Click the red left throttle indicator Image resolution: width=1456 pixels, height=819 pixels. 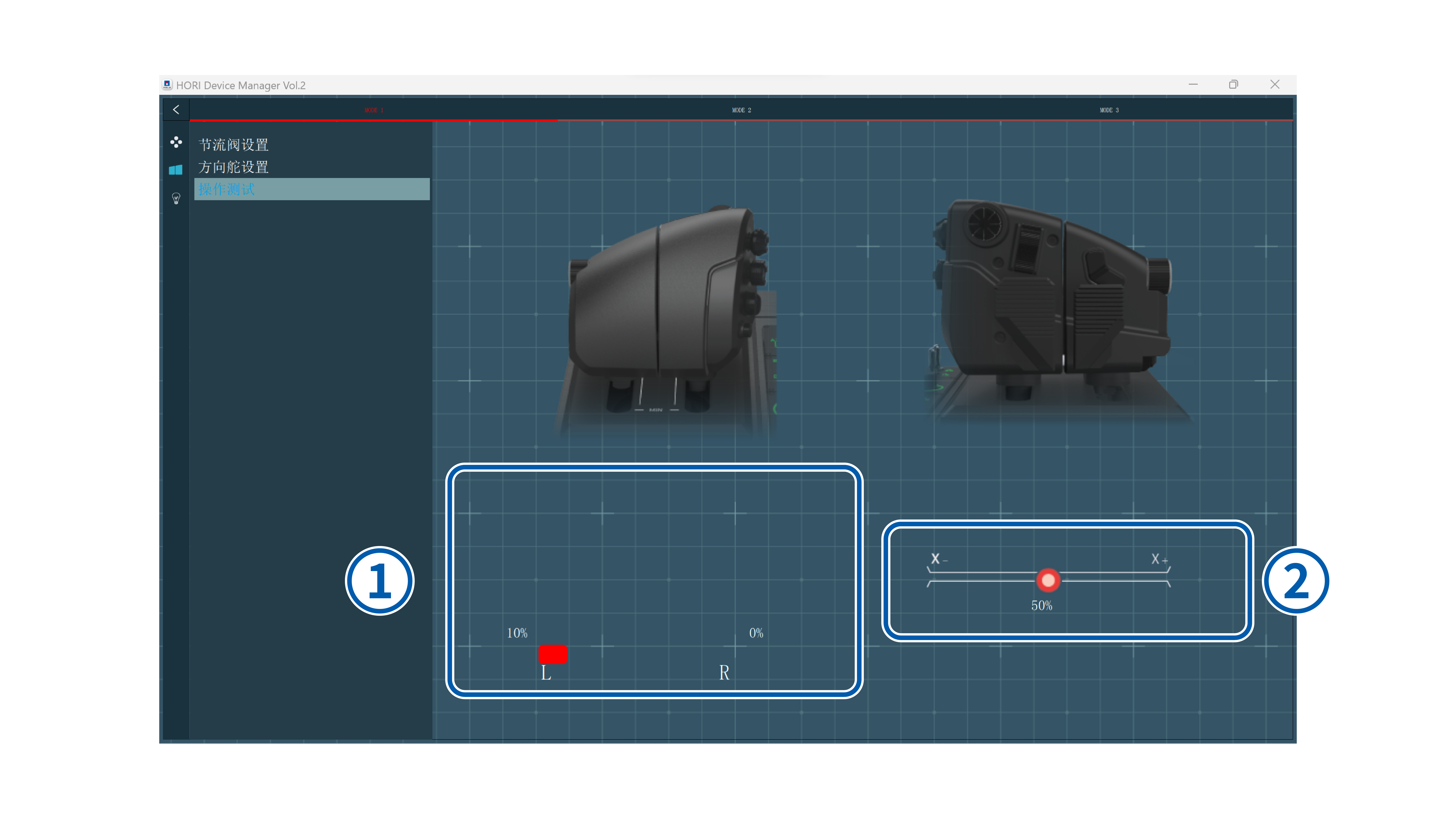[553, 654]
